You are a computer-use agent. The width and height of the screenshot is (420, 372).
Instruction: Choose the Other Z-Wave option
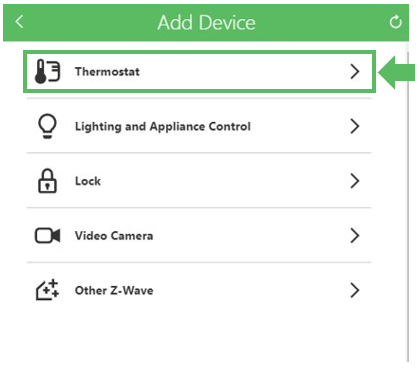199,290
